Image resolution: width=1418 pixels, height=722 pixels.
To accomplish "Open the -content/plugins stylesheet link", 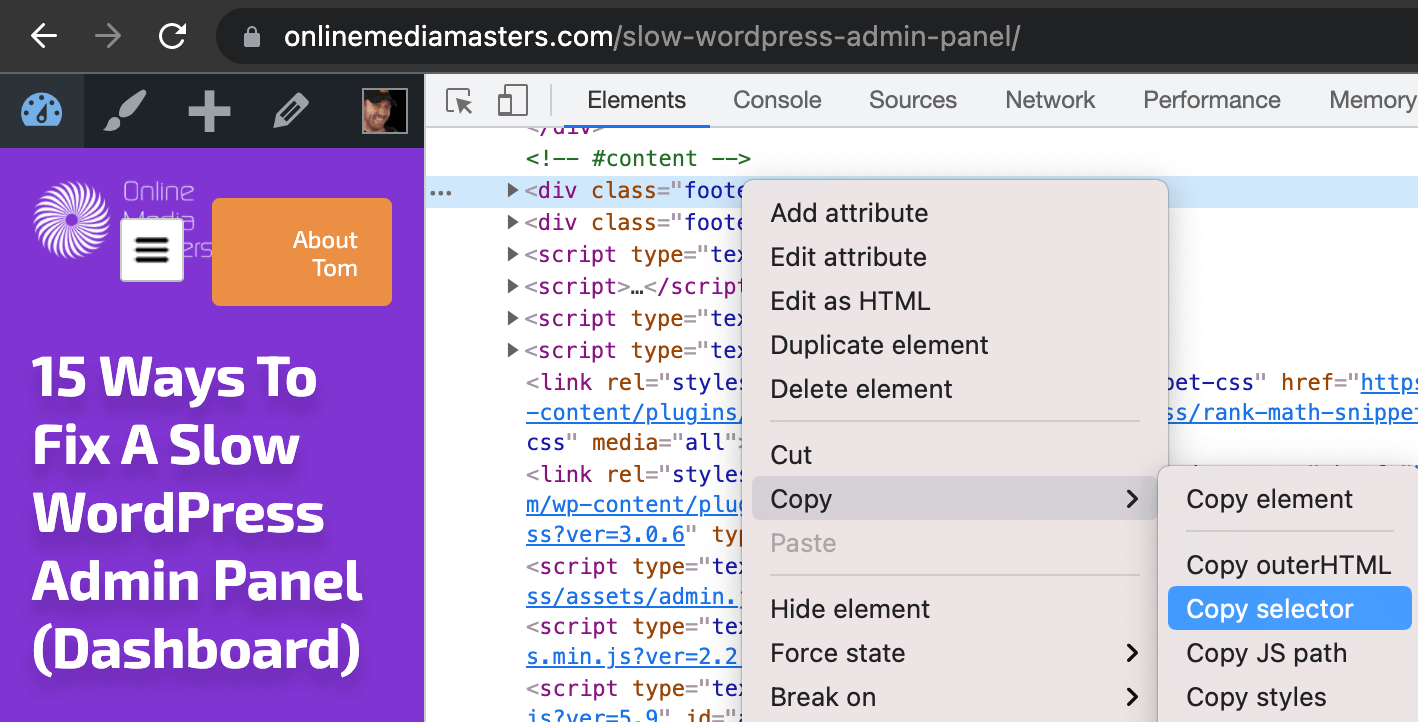I will point(634,414).
